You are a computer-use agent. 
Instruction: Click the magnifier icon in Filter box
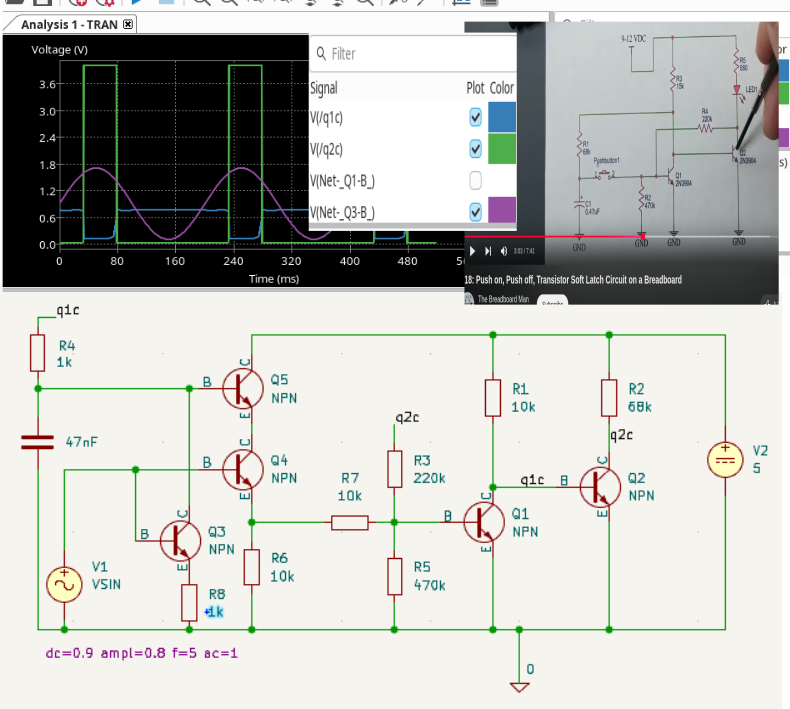(x=320, y=53)
